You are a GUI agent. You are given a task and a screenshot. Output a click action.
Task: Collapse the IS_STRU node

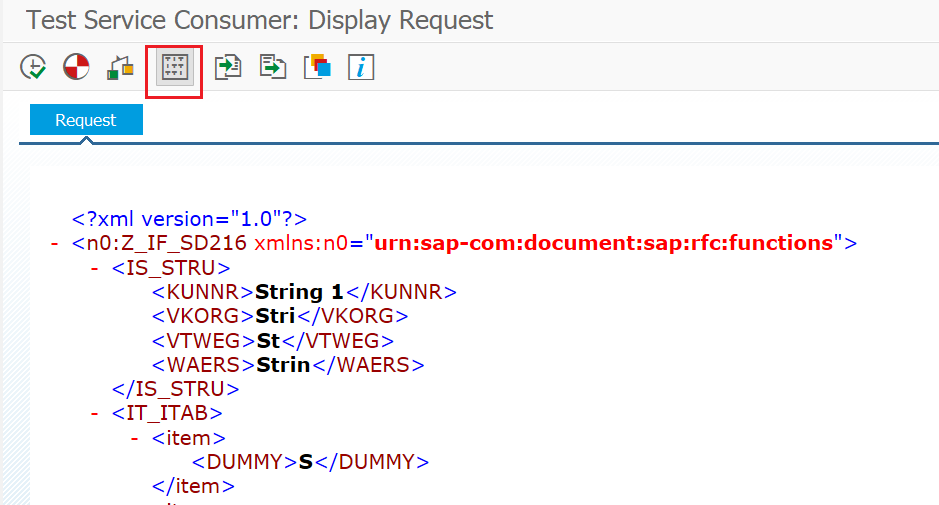(95, 268)
